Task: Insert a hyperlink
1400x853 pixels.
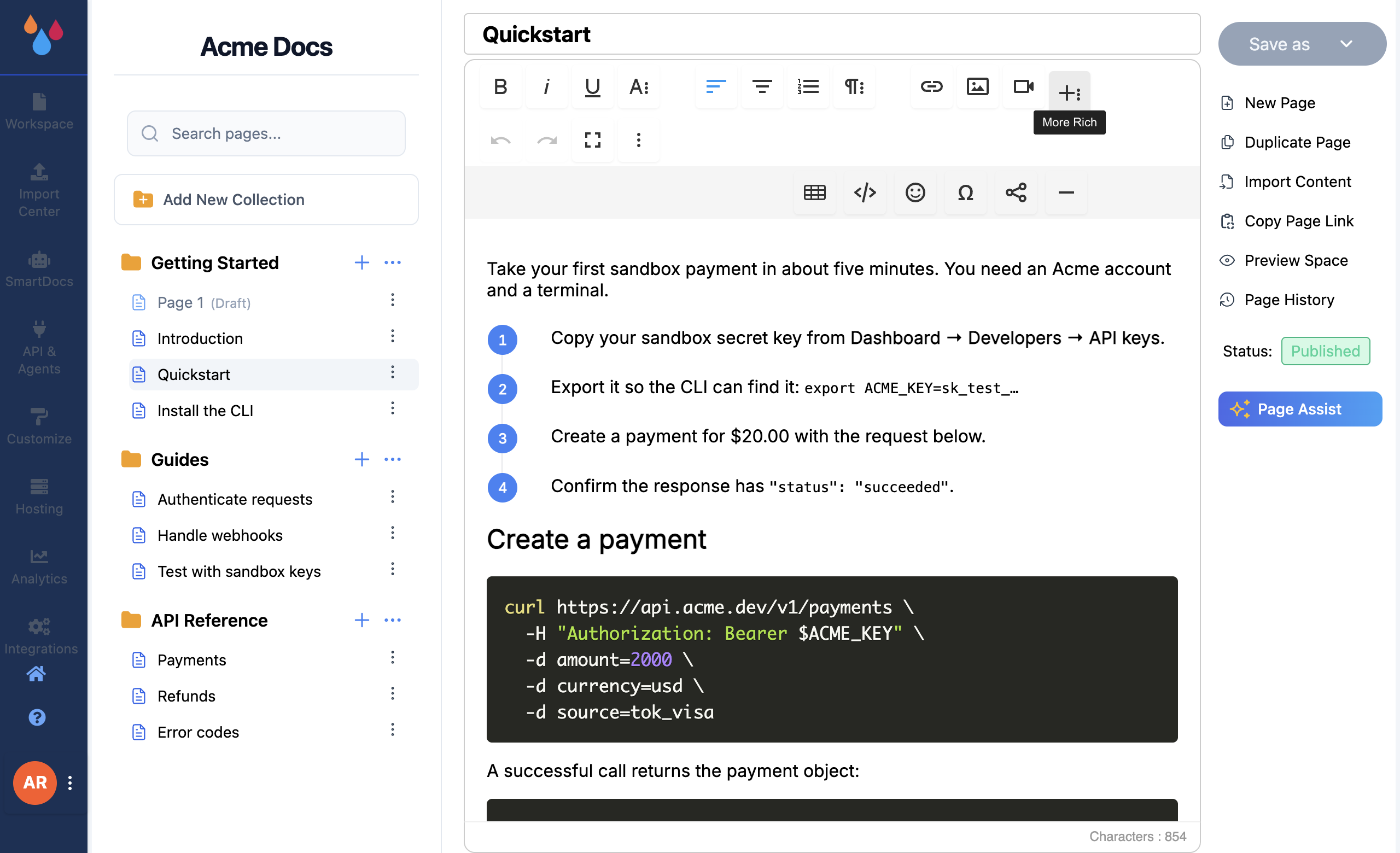Action: click(931, 87)
